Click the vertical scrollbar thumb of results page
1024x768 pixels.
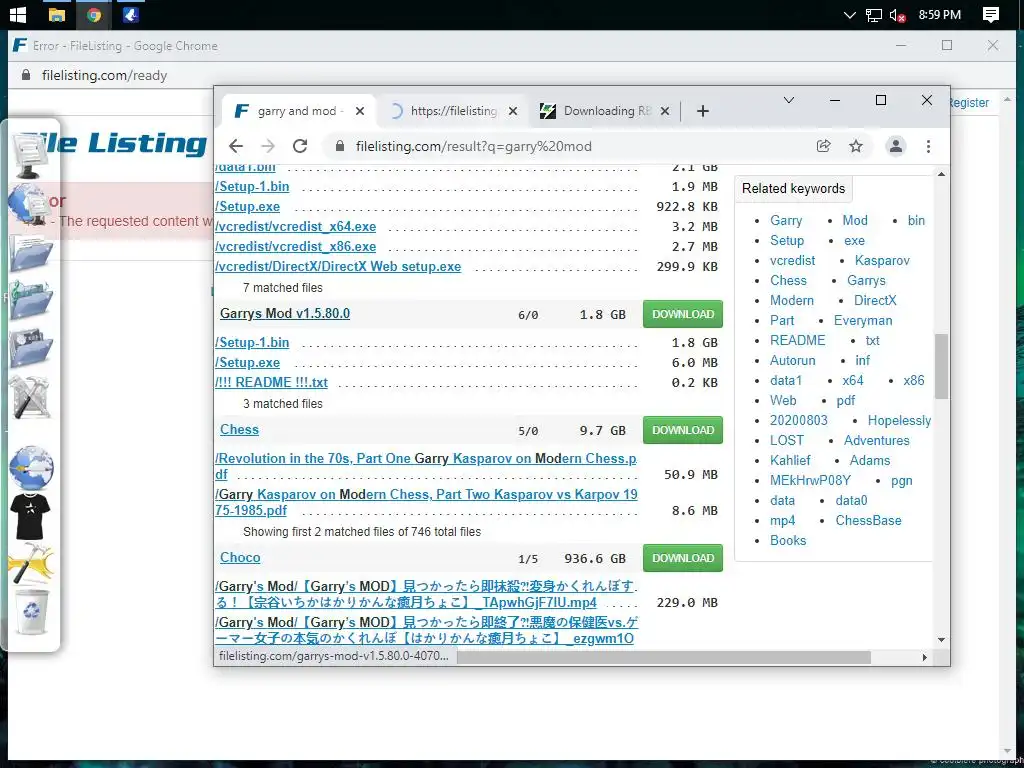point(941,366)
